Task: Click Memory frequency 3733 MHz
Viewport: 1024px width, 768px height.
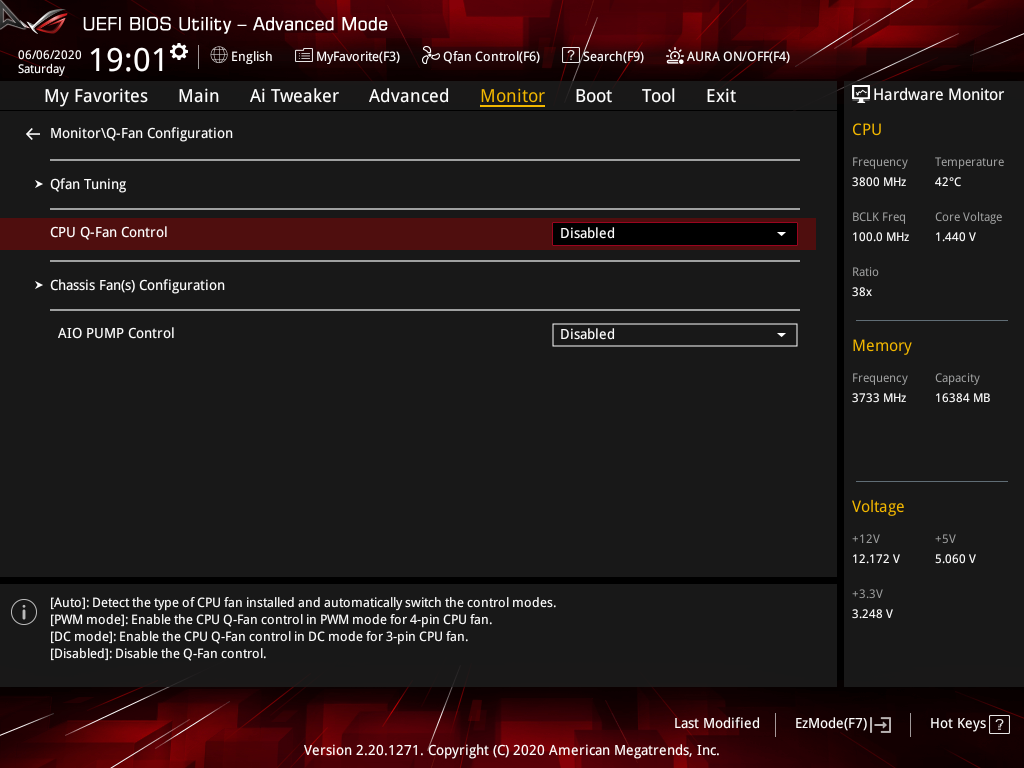Action: click(x=879, y=398)
